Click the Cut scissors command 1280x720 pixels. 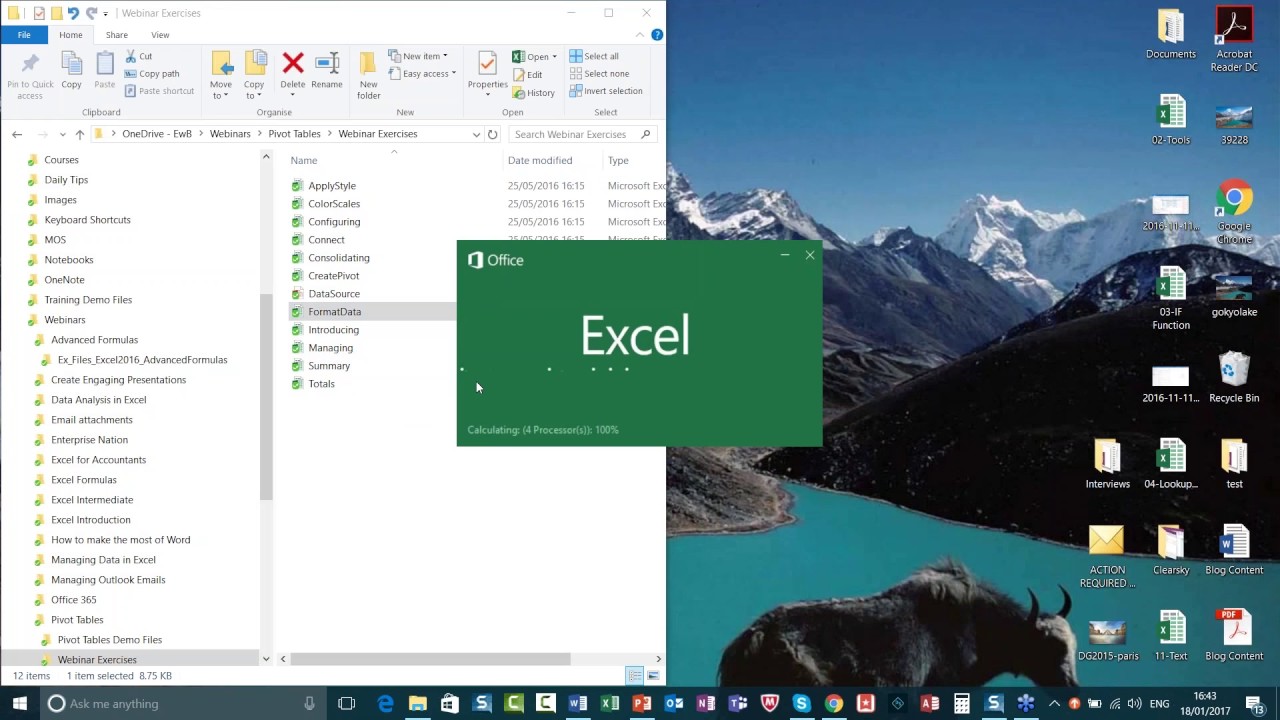(139, 56)
